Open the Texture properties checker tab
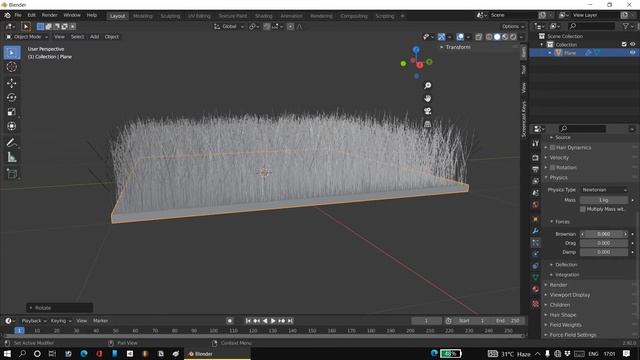The width and height of the screenshot is (640, 360). pyautogui.click(x=535, y=304)
